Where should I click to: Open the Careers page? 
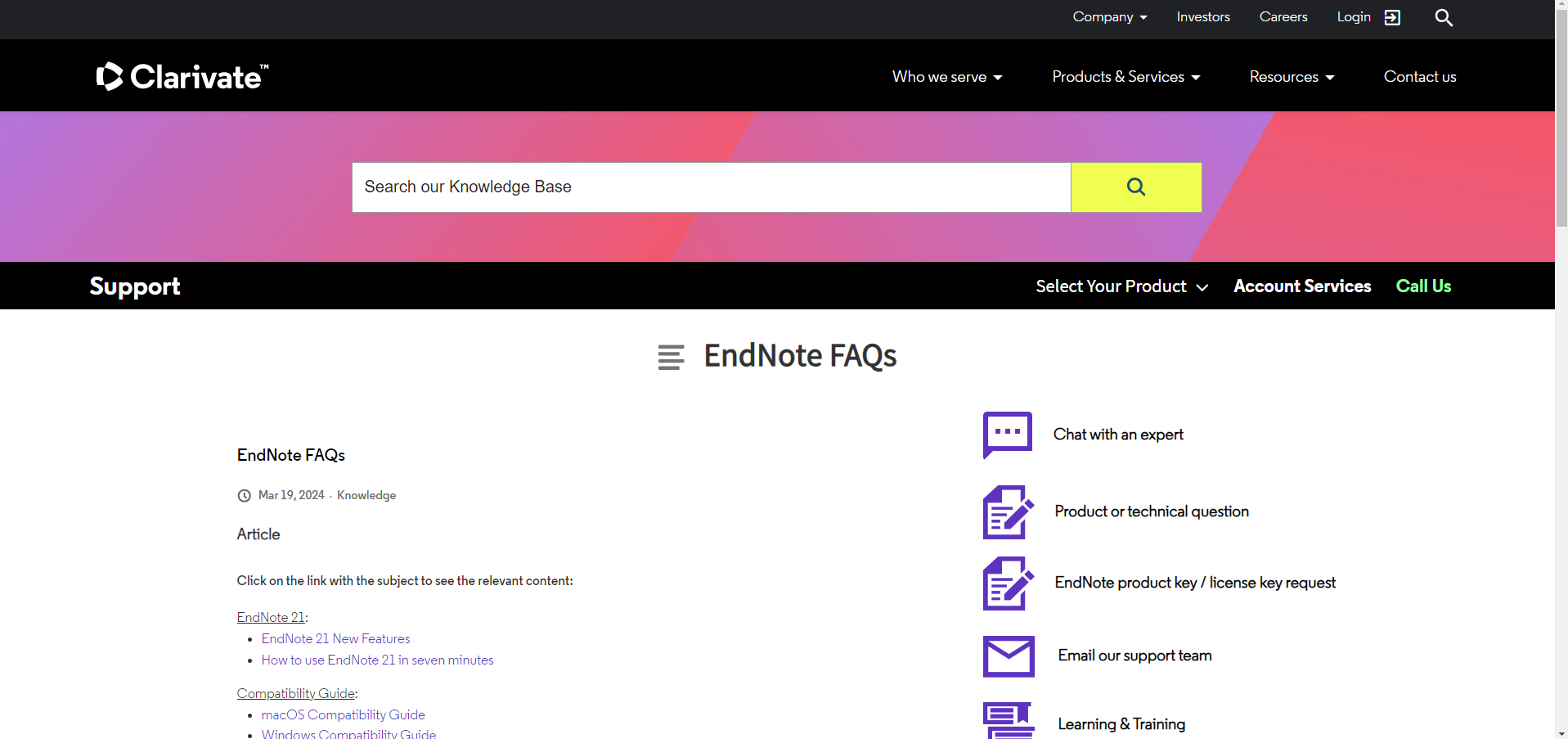point(1283,17)
